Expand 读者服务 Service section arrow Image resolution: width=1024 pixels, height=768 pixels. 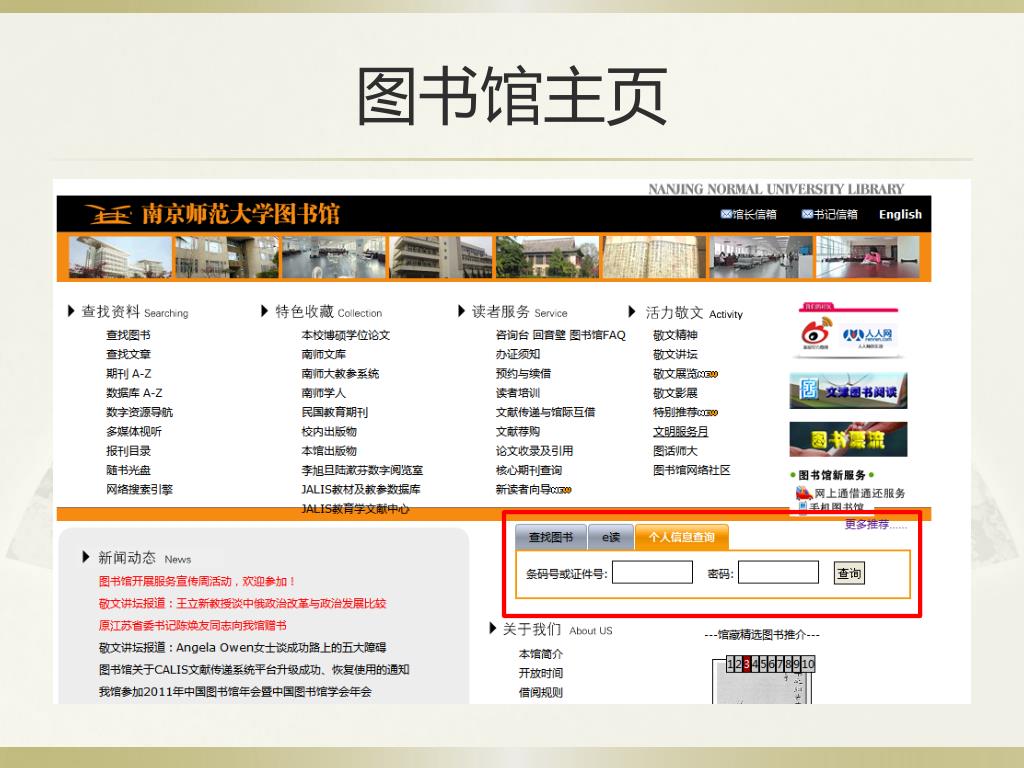462,311
